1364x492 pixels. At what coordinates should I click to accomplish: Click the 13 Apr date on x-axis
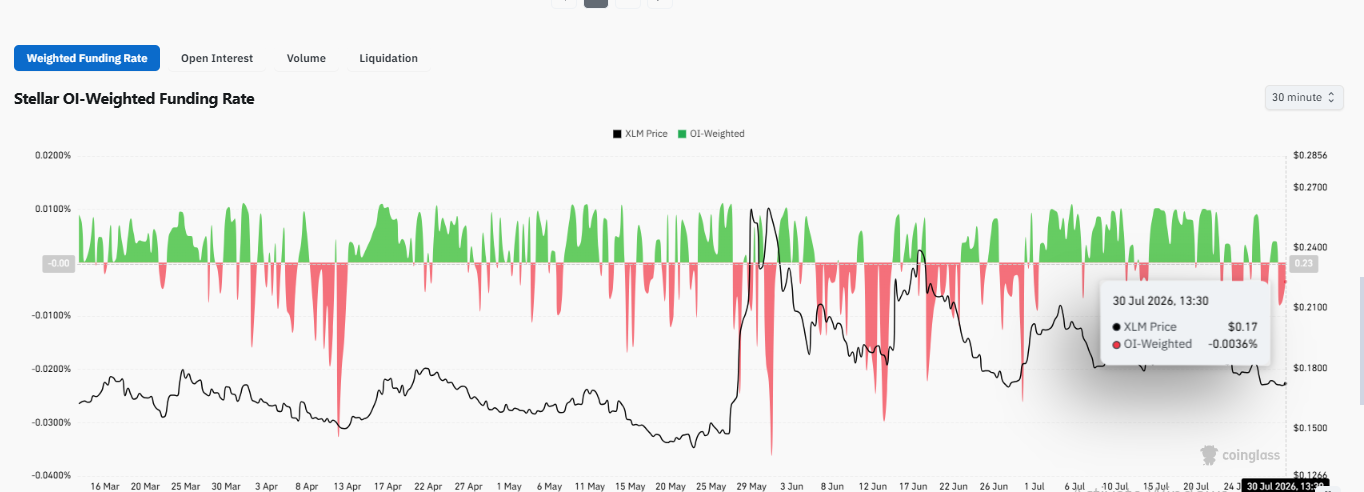click(x=347, y=486)
